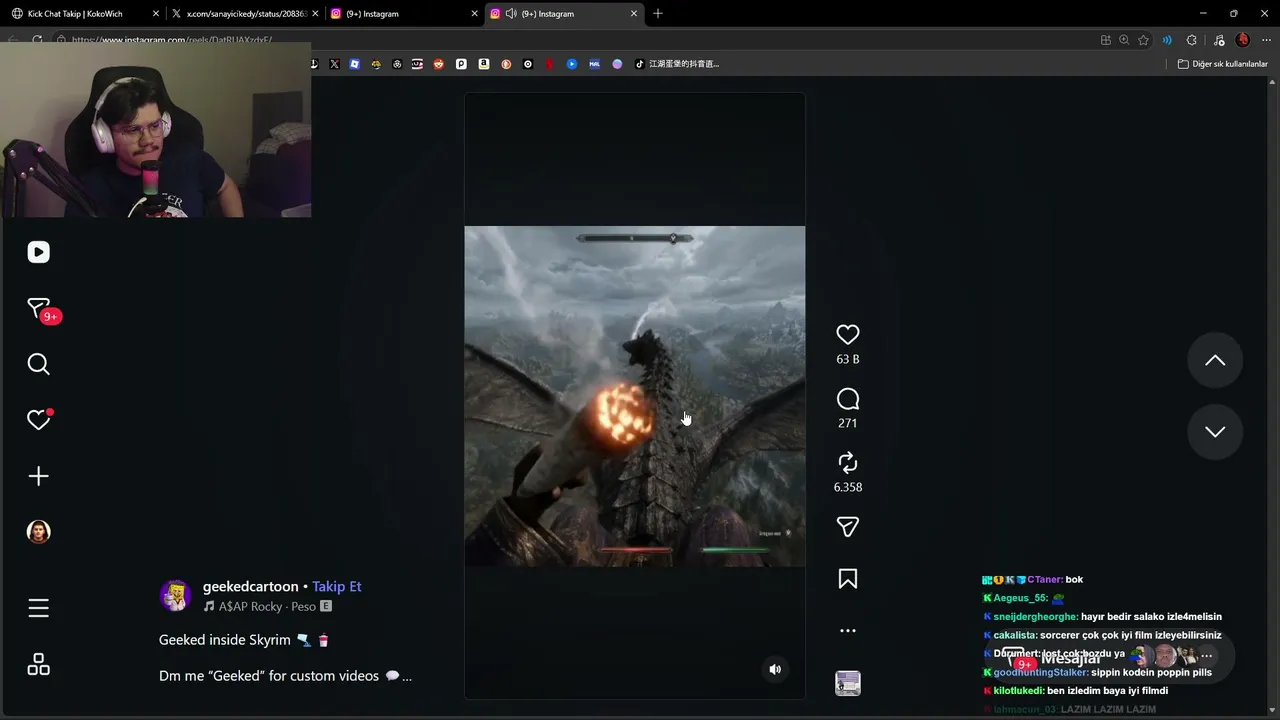Viewport: 1280px width, 720px height.
Task: Like the reel with the heart
Action: pyautogui.click(x=848, y=335)
